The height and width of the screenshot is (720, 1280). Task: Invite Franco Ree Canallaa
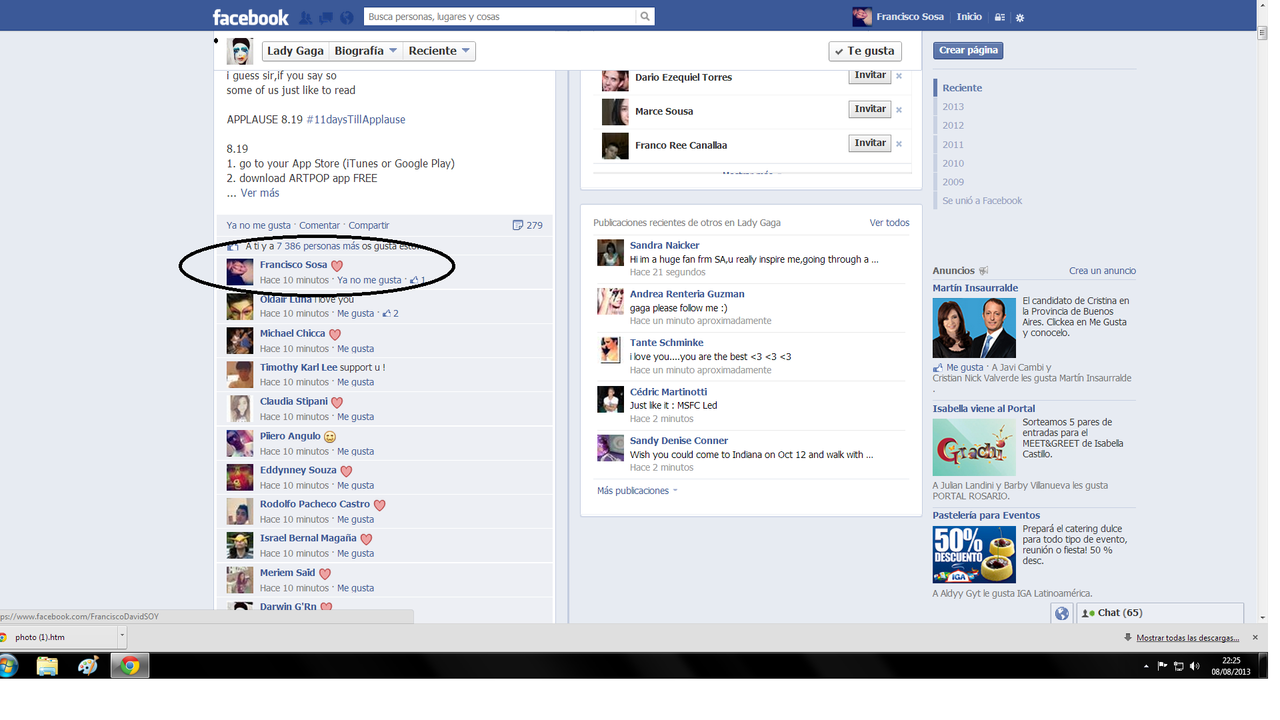pyautogui.click(x=870, y=144)
